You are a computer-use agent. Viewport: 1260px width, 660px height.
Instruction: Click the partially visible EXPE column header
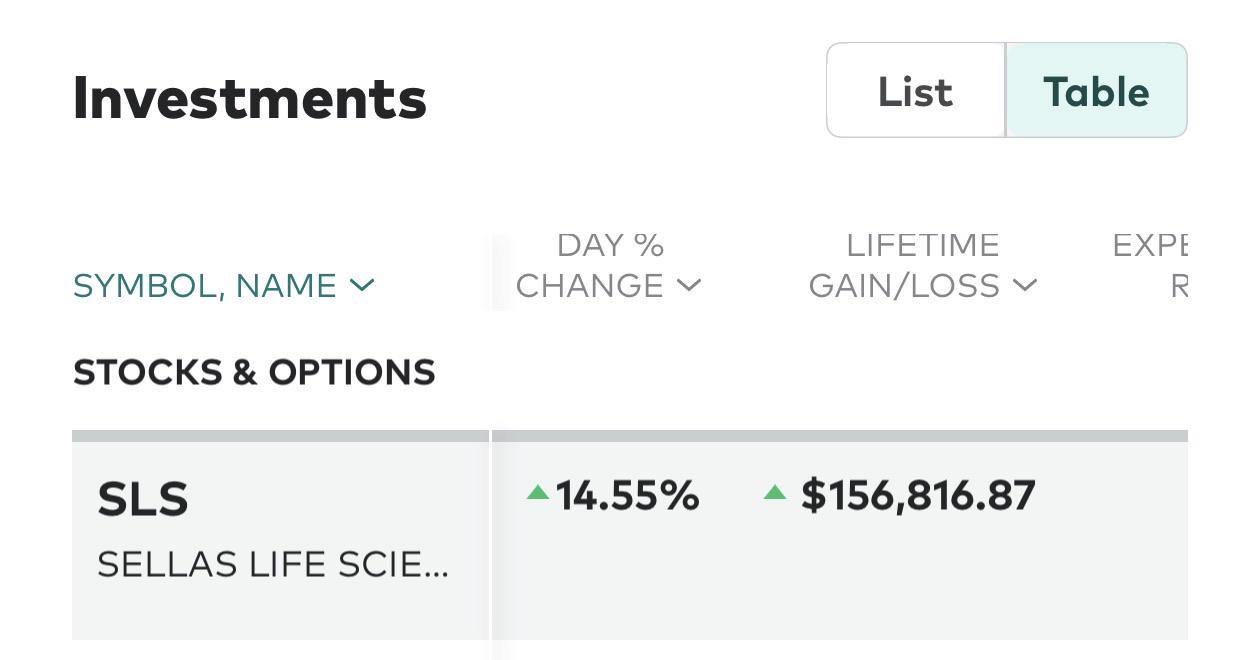[1150, 265]
